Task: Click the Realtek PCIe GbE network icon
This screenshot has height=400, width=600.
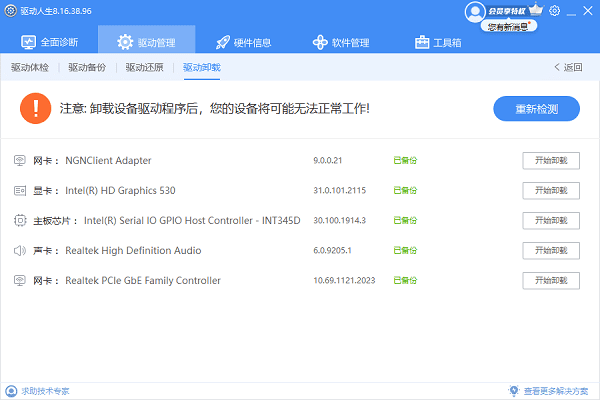Action: [x=20, y=280]
